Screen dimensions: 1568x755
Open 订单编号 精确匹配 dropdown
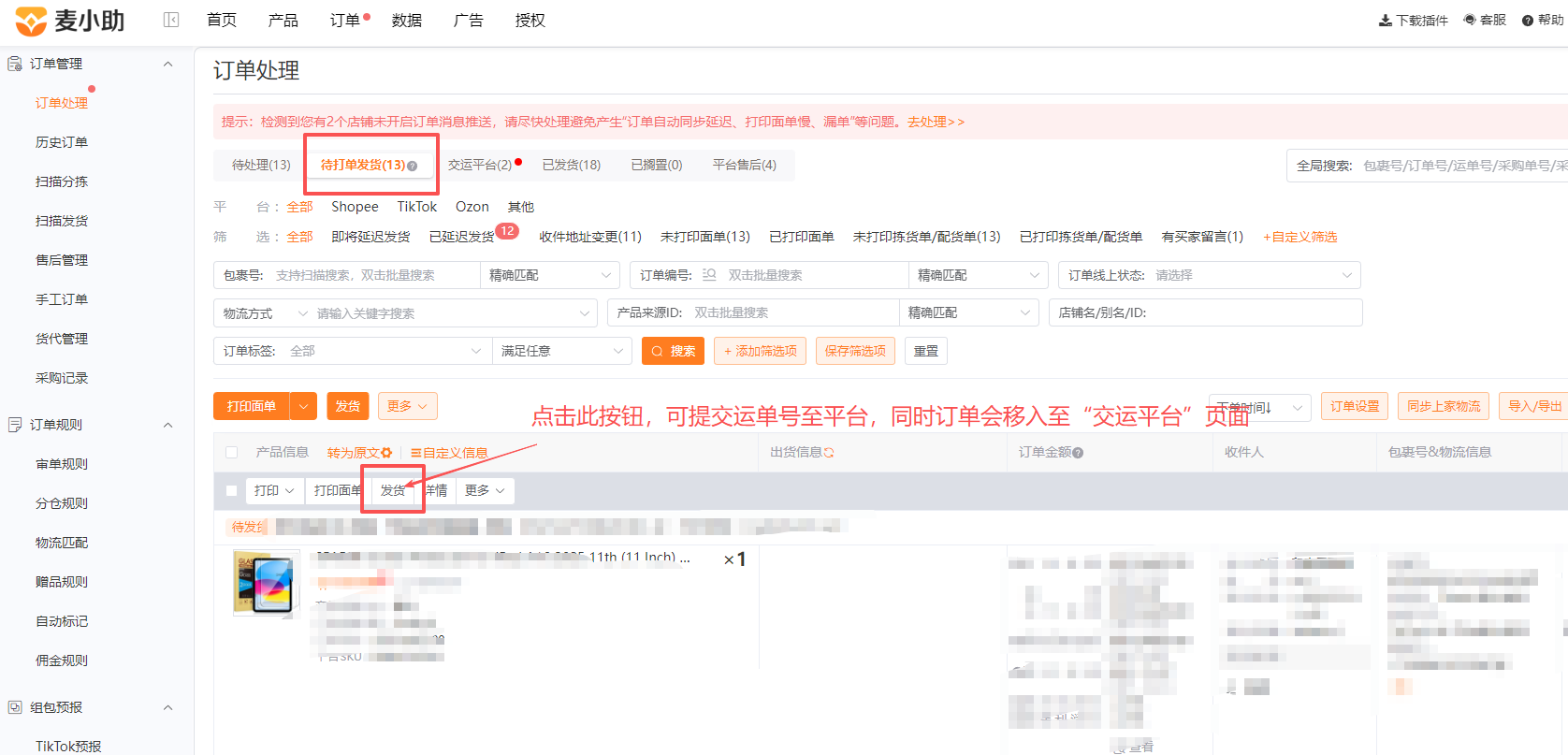(x=979, y=275)
